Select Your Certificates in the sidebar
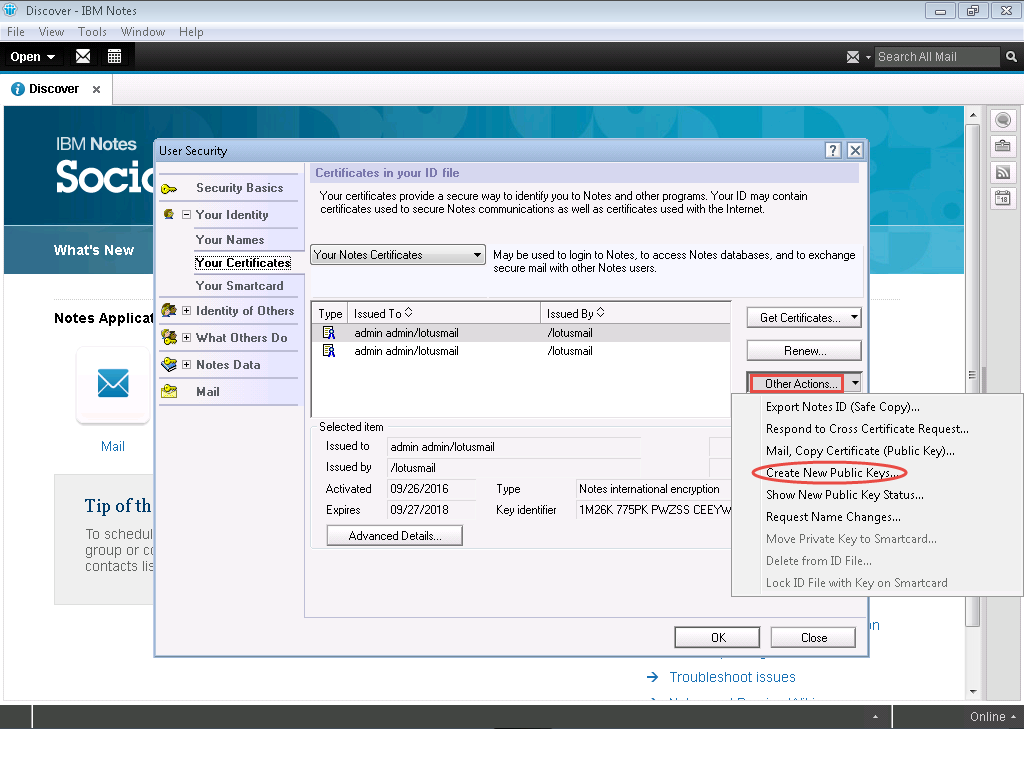The height and width of the screenshot is (767, 1024). [x=242, y=263]
